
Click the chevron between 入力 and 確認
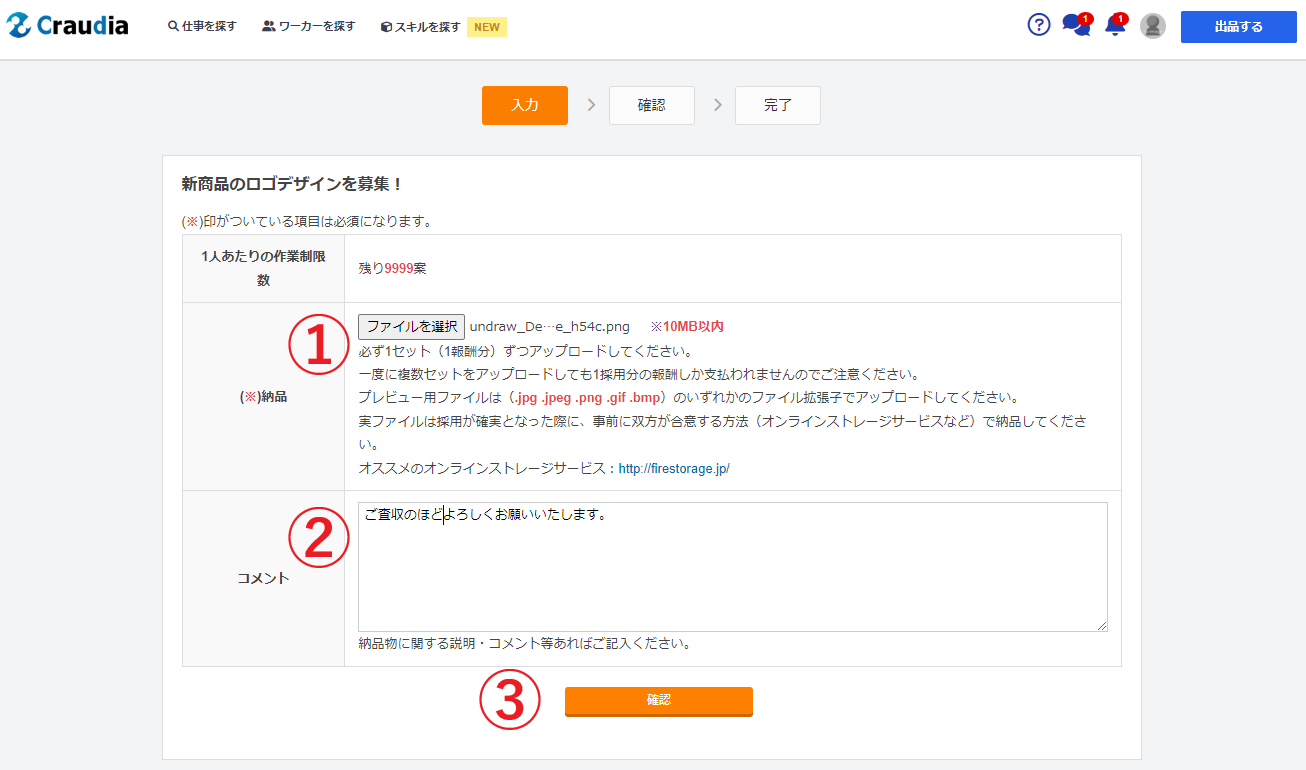pos(591,105)
